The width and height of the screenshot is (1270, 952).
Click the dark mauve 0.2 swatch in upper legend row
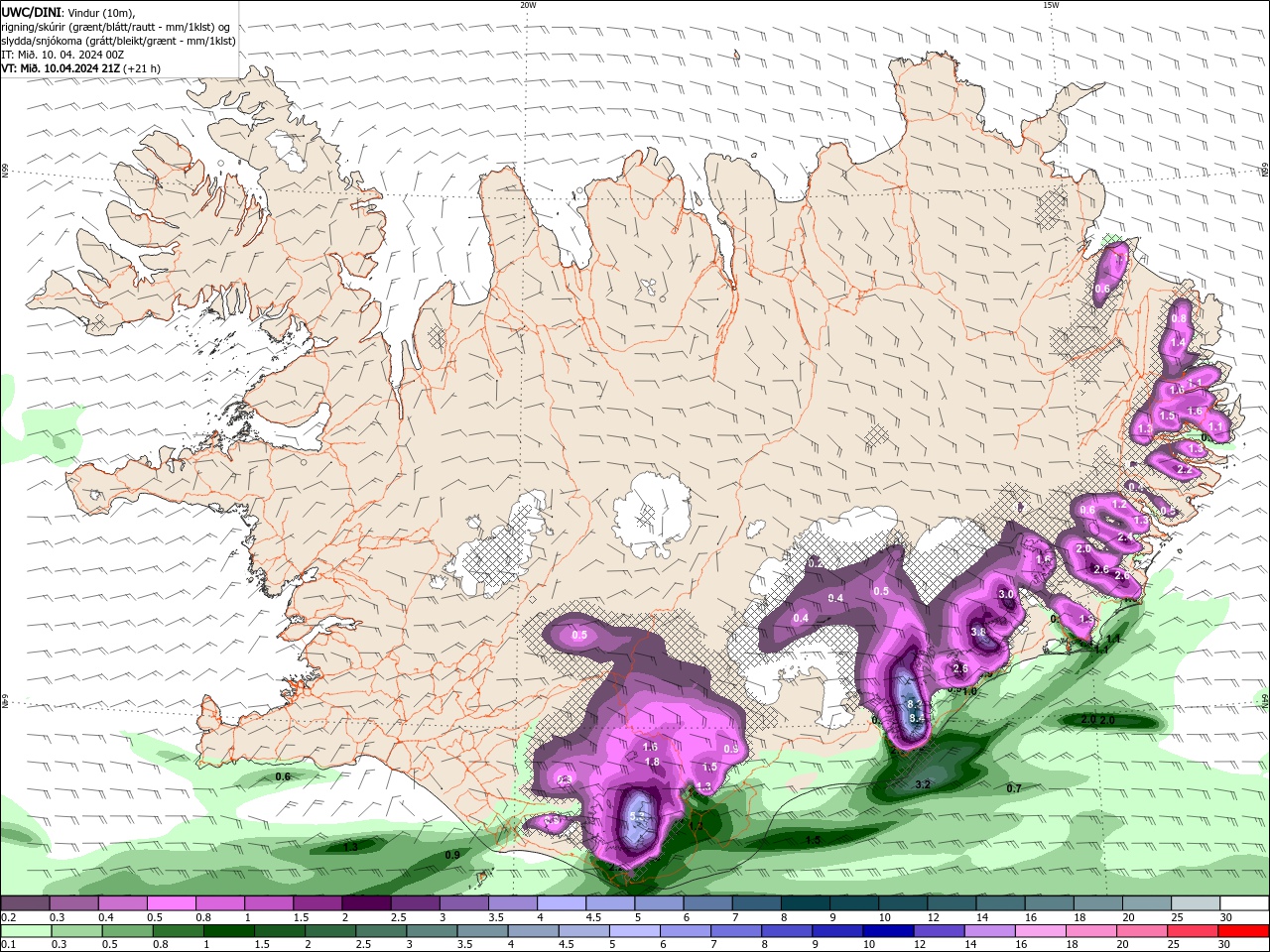click(x=25, y=903)
